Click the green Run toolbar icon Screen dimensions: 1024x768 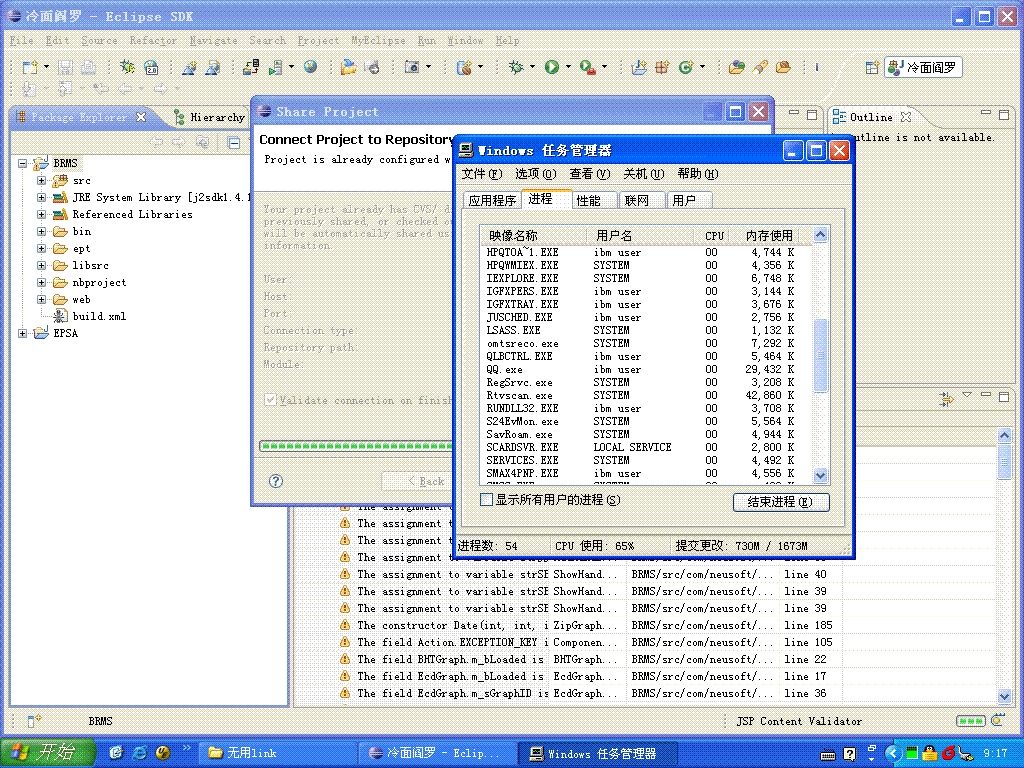coord(552,67)
